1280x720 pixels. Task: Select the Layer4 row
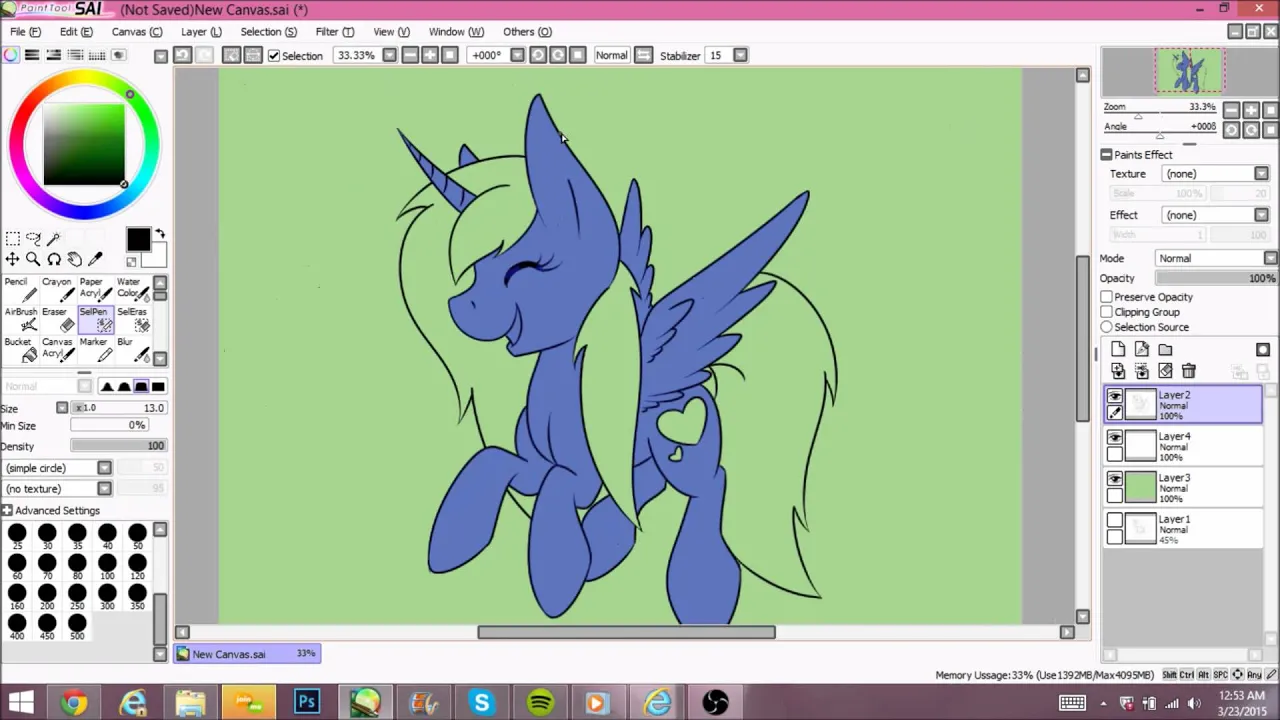[x=1184, y=446]
